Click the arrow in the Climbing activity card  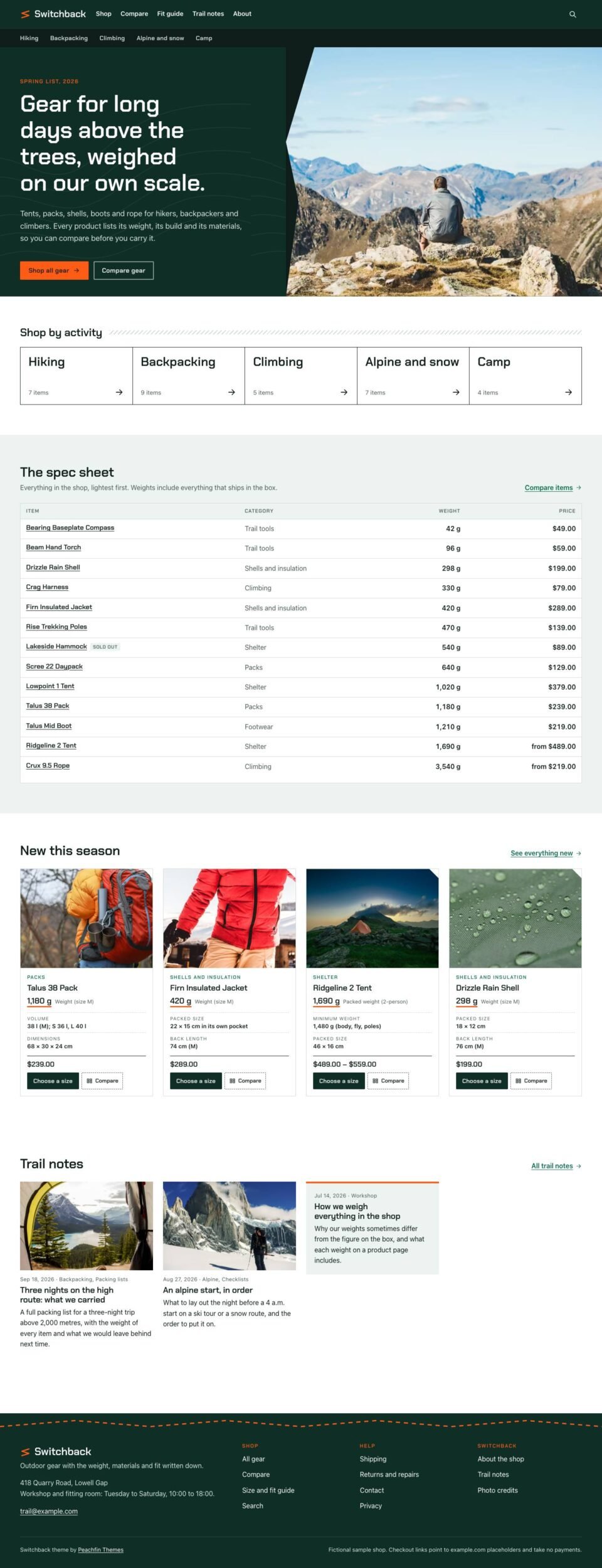[344, 393]
